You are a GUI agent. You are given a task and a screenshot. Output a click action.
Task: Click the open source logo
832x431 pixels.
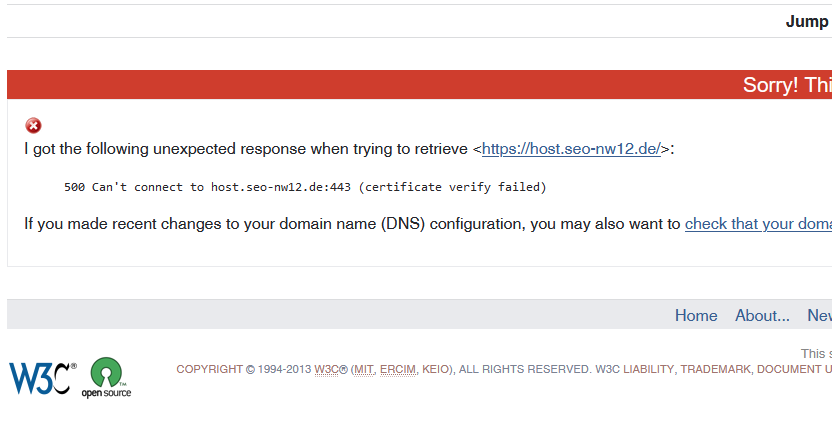click(106, 377)
